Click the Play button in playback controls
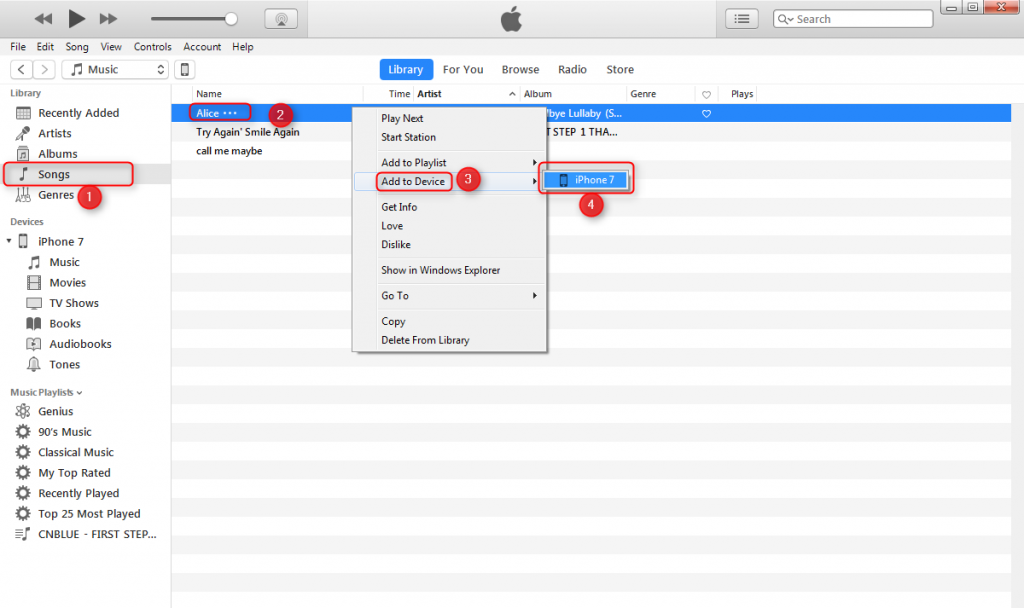 click(x=76, y=19)
